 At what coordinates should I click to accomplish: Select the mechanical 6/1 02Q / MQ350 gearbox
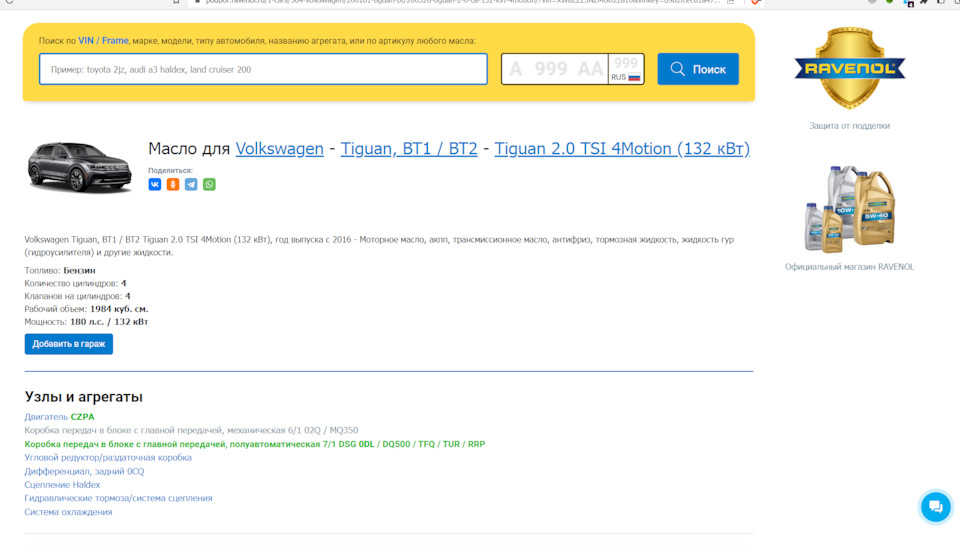(x=191, y=430)
